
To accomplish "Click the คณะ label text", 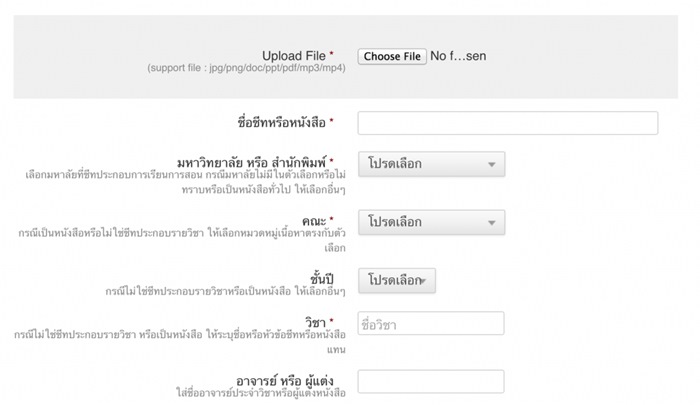I will [x=314, y=221].
